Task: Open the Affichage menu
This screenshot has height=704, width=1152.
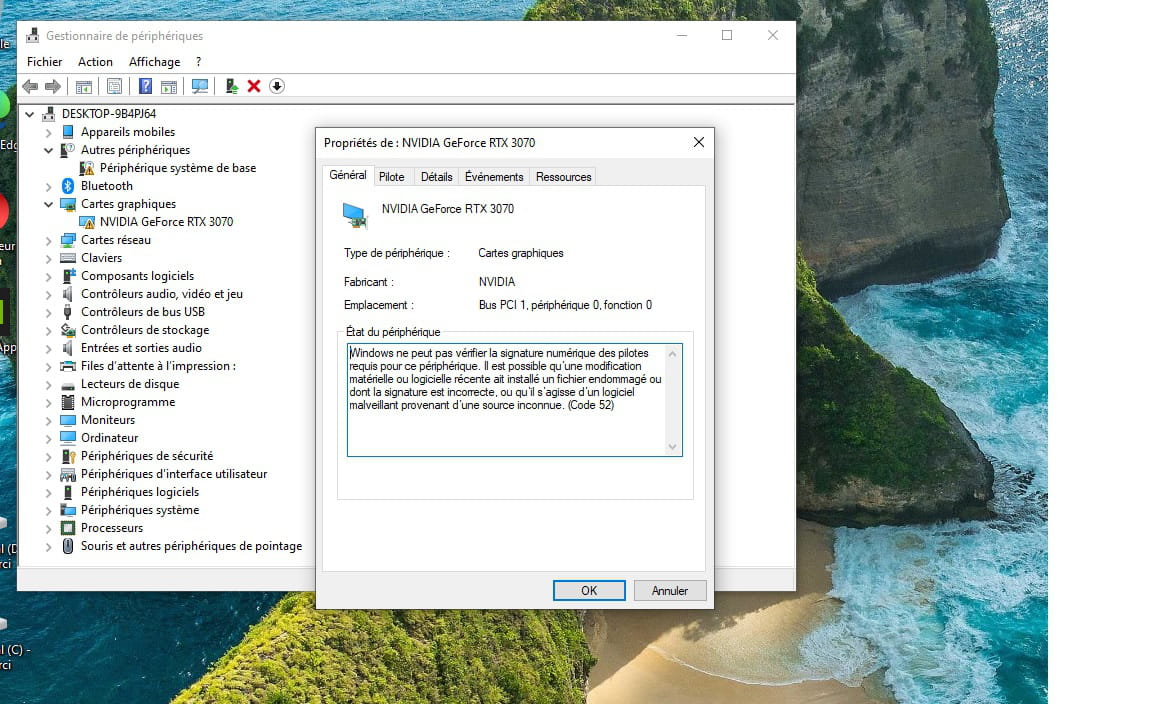Action: click(x=154, y=62)
